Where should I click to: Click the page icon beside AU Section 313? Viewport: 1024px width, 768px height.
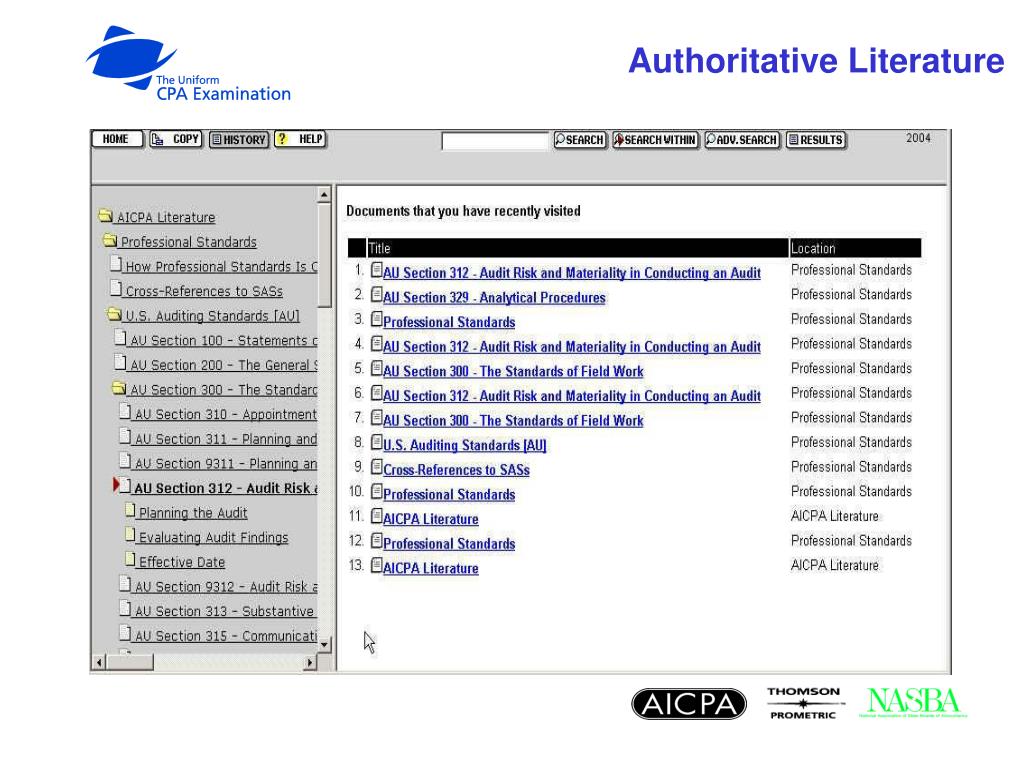coord(125,608)
